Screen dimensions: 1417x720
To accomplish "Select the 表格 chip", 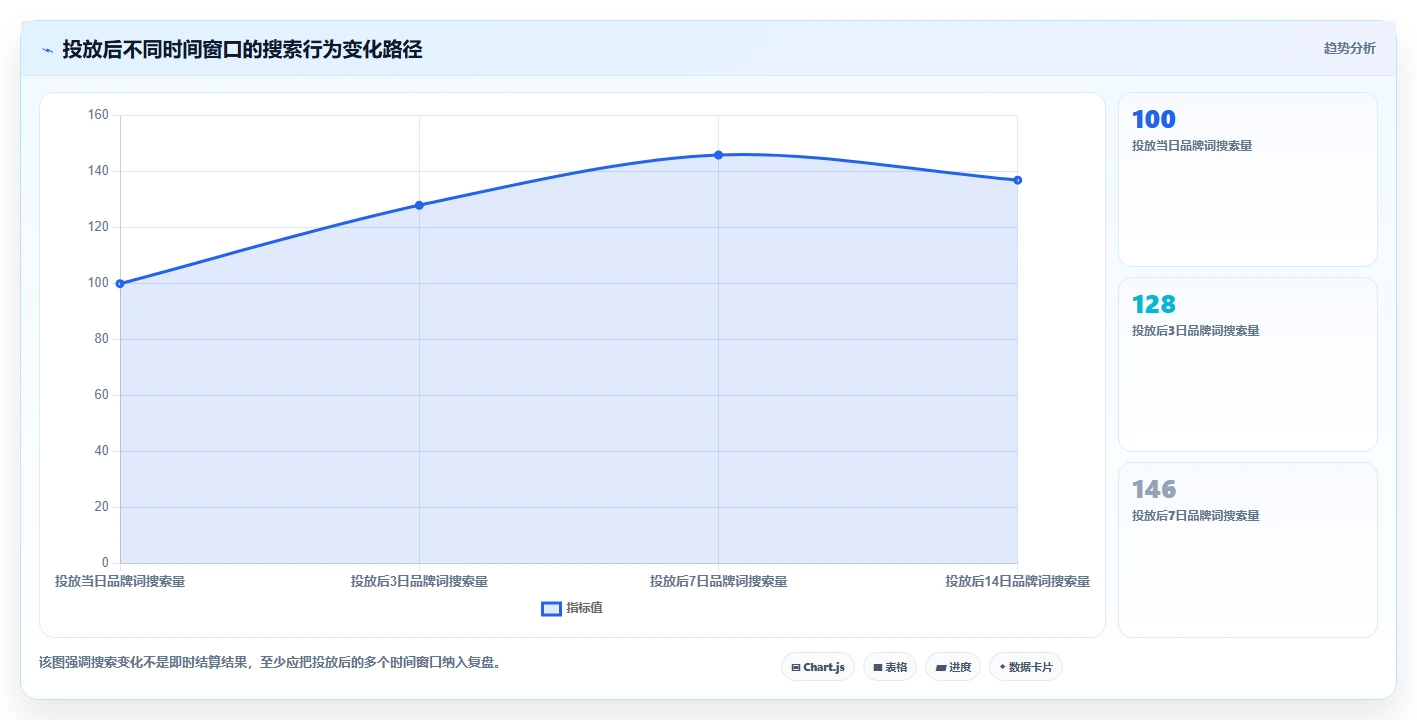I will [x=890, y=667].
